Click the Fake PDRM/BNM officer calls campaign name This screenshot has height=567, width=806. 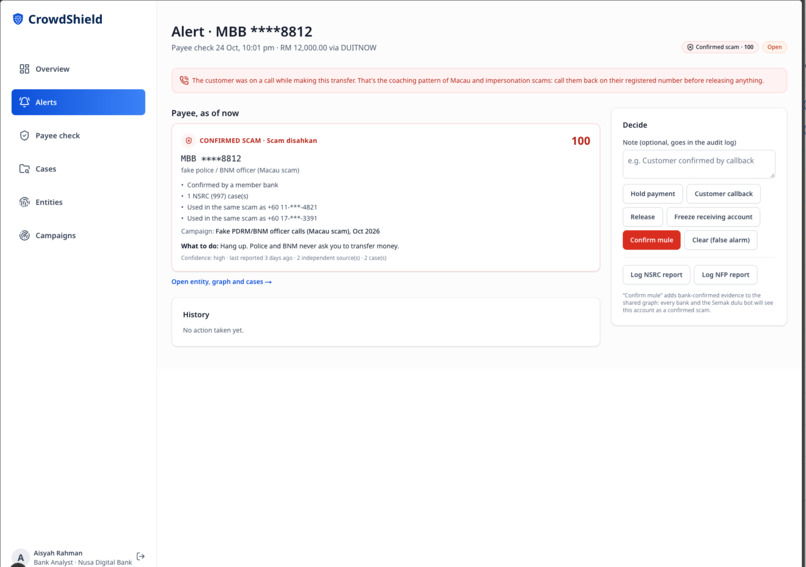coord(298,231)
